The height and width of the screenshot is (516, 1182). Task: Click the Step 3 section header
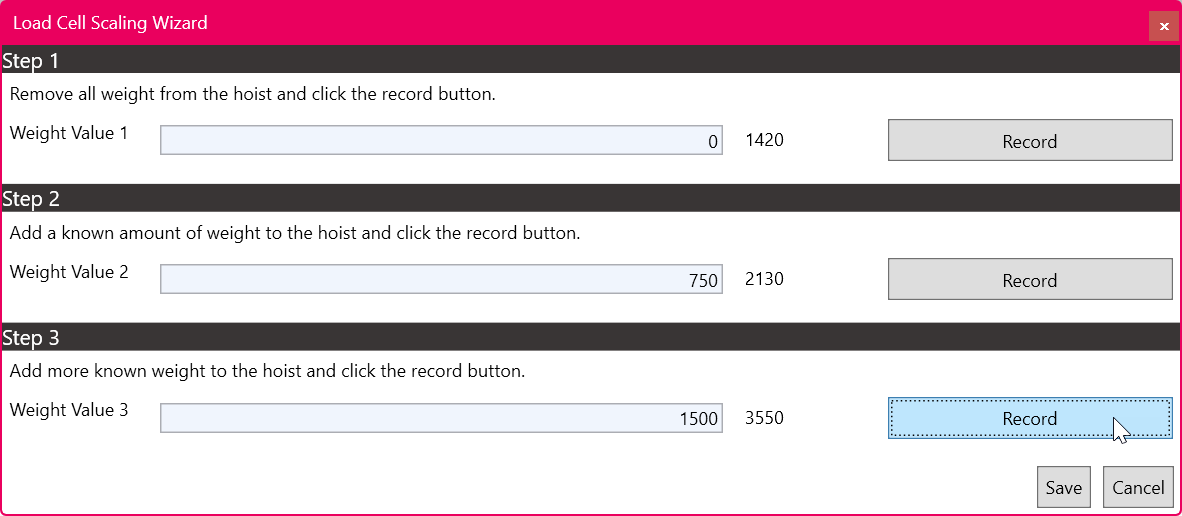pos(31,338)
